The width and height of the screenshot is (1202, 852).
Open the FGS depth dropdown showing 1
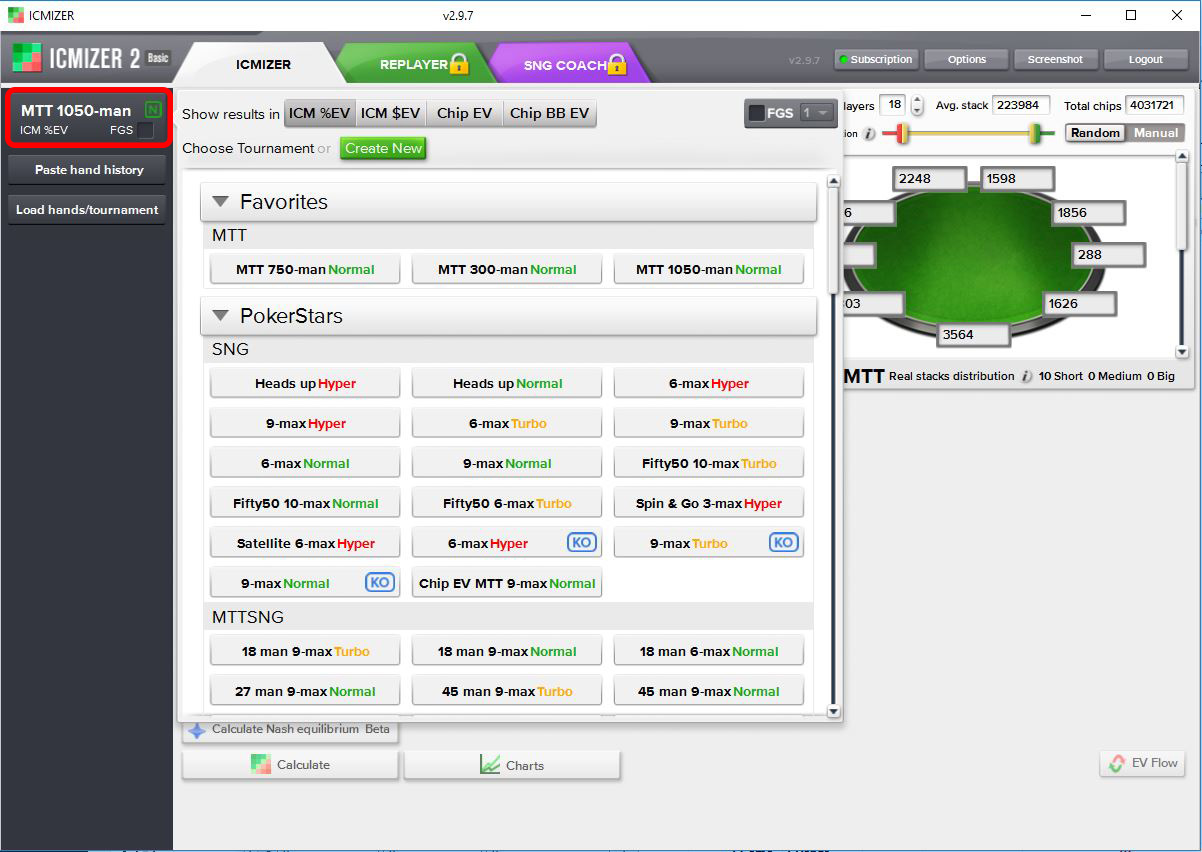pos(816,113)
